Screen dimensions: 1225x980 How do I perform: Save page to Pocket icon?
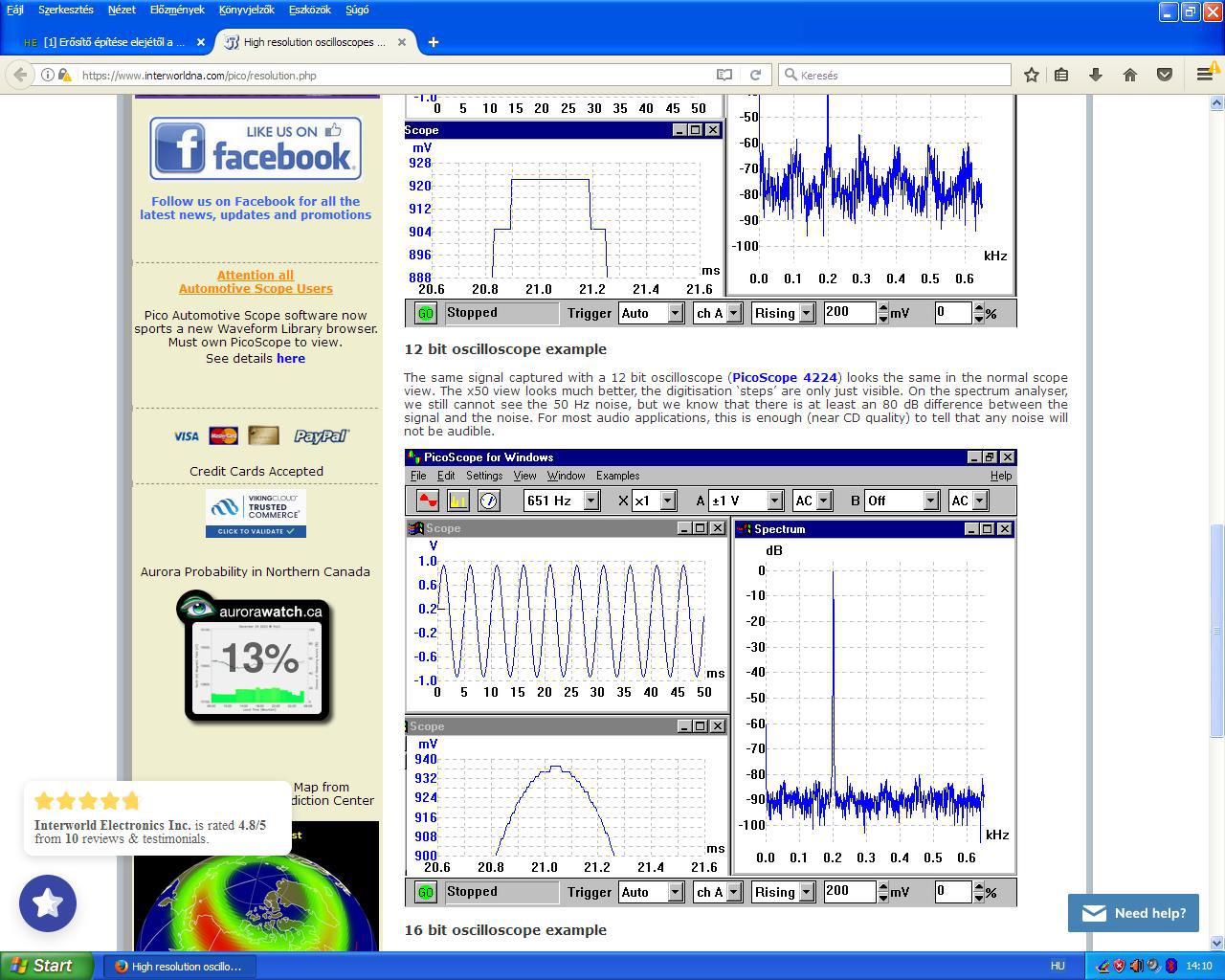coord(1165,75)
